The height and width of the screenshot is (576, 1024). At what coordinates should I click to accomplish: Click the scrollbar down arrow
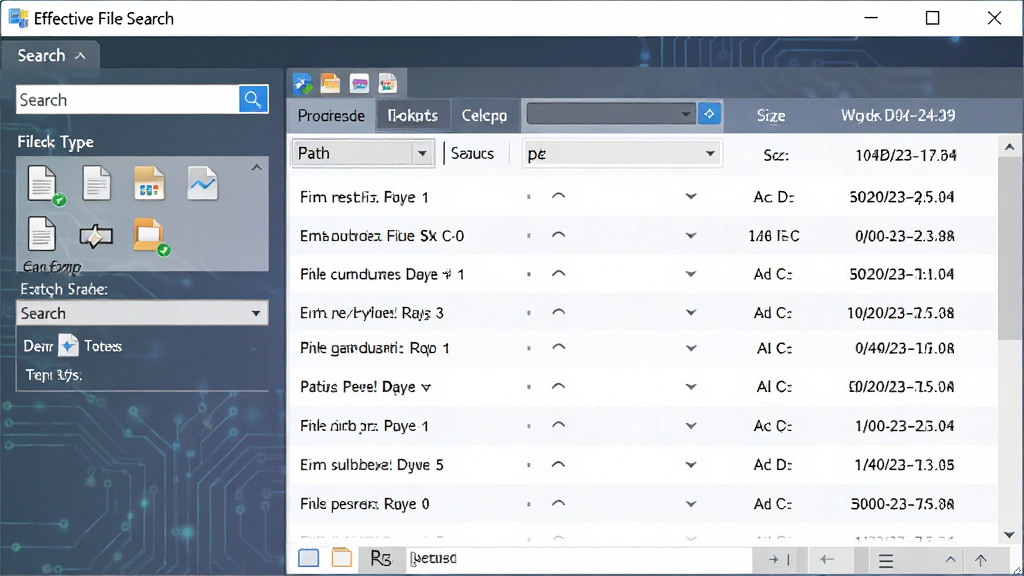[x=1009, y=535]
